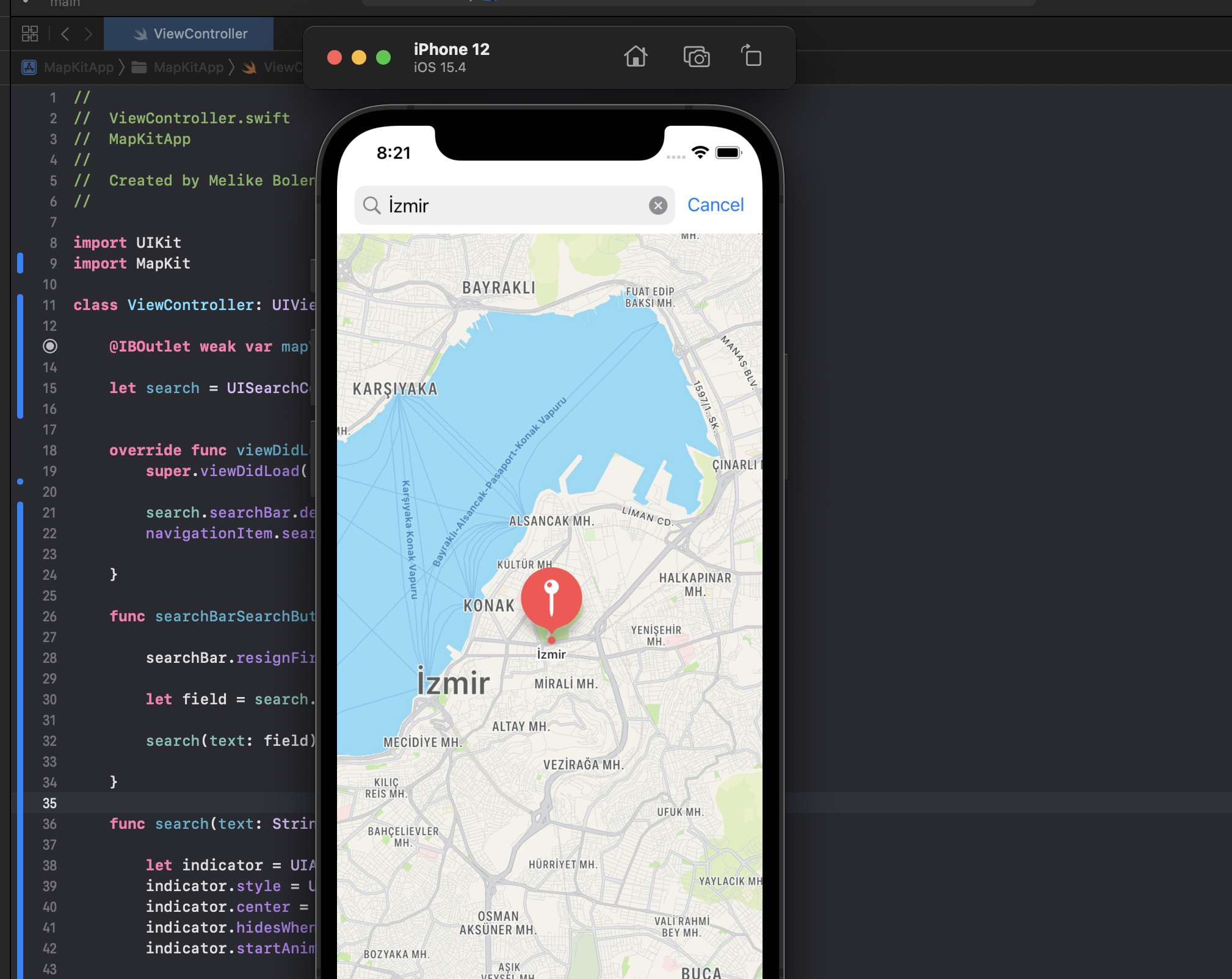Close the iPhone 12 simulator window
Screen dimensions: 1232x979
[x=335, y=57]
